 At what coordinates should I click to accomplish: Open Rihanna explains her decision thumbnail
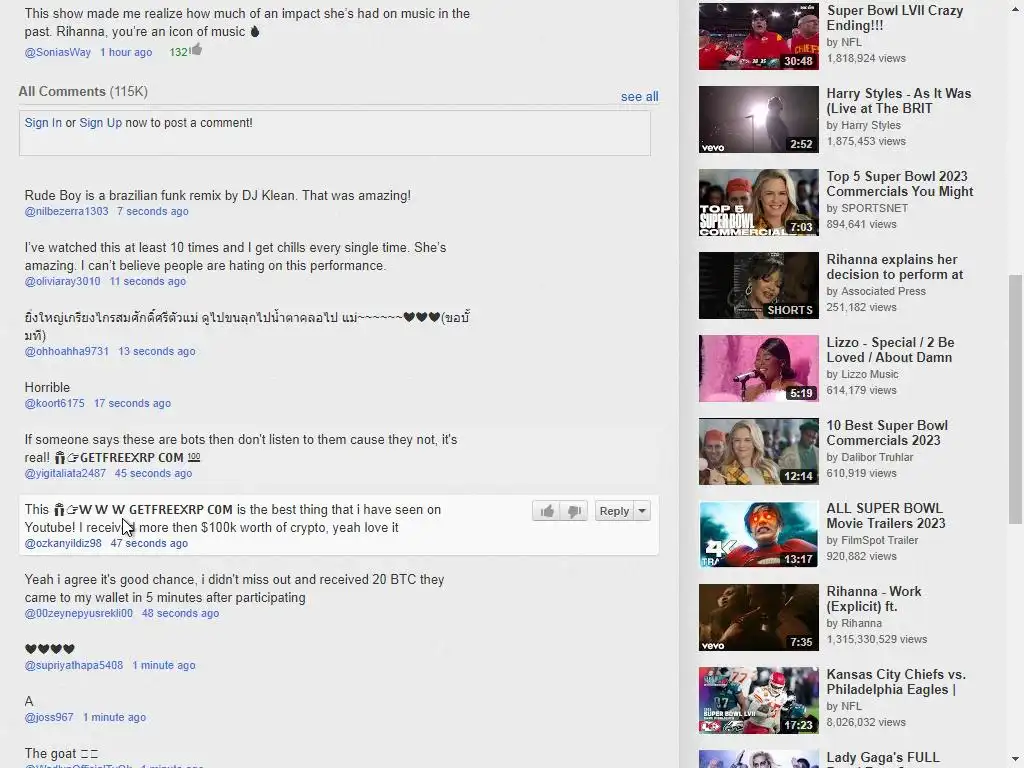tap(758, 285)
